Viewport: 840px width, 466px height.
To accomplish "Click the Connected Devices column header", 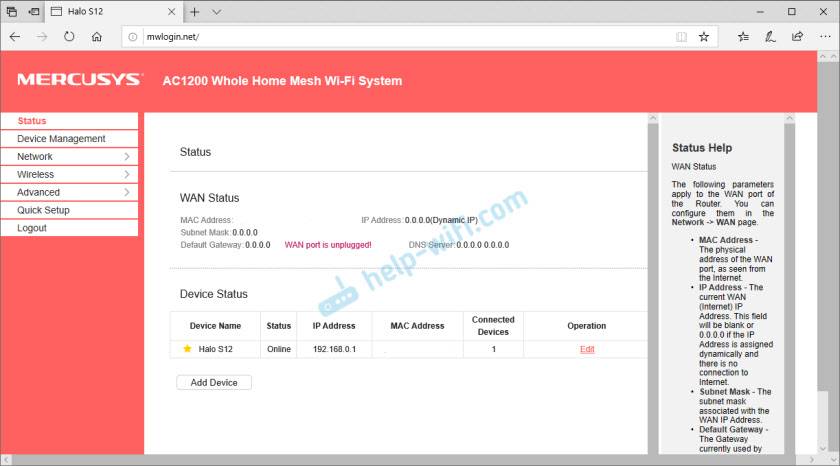I will pos(493,326).
